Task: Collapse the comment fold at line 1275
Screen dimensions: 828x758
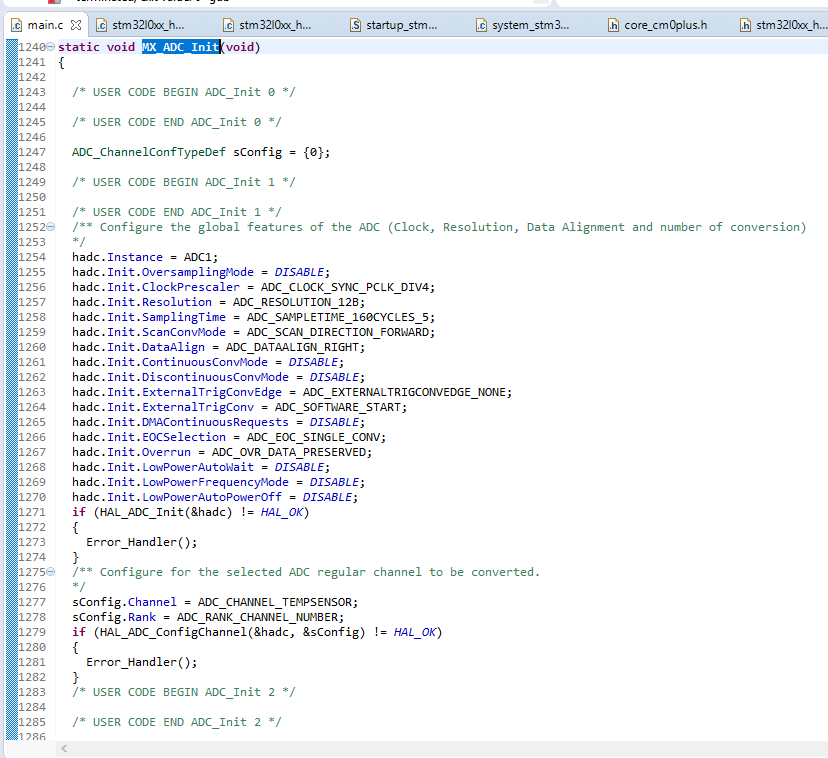Action: (51, 572)
